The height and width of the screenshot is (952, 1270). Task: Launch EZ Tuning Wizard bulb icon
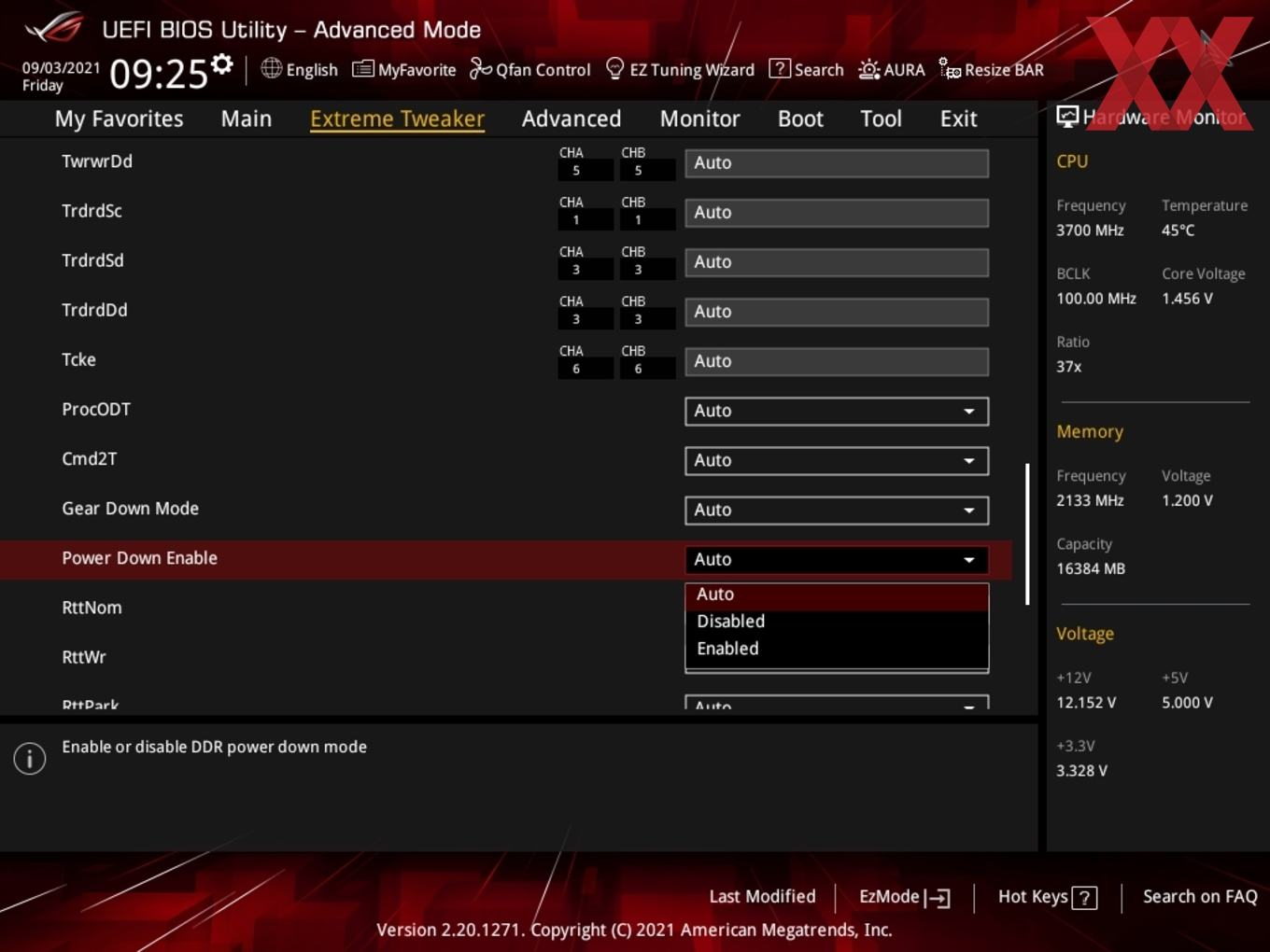614,69
